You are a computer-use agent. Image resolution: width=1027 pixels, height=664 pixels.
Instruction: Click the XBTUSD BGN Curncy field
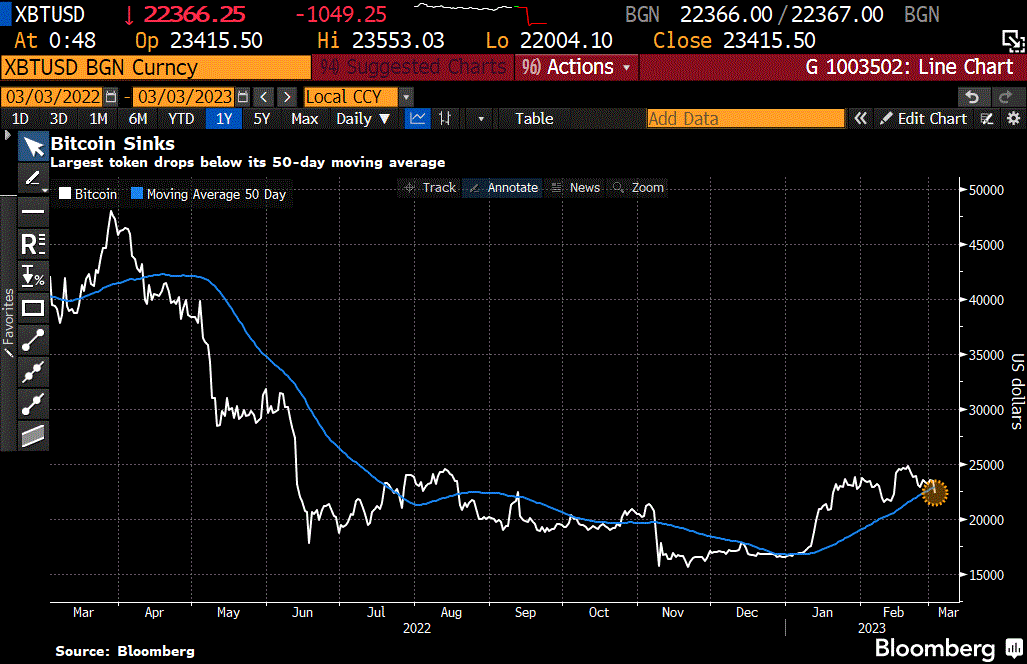(156, 67)
